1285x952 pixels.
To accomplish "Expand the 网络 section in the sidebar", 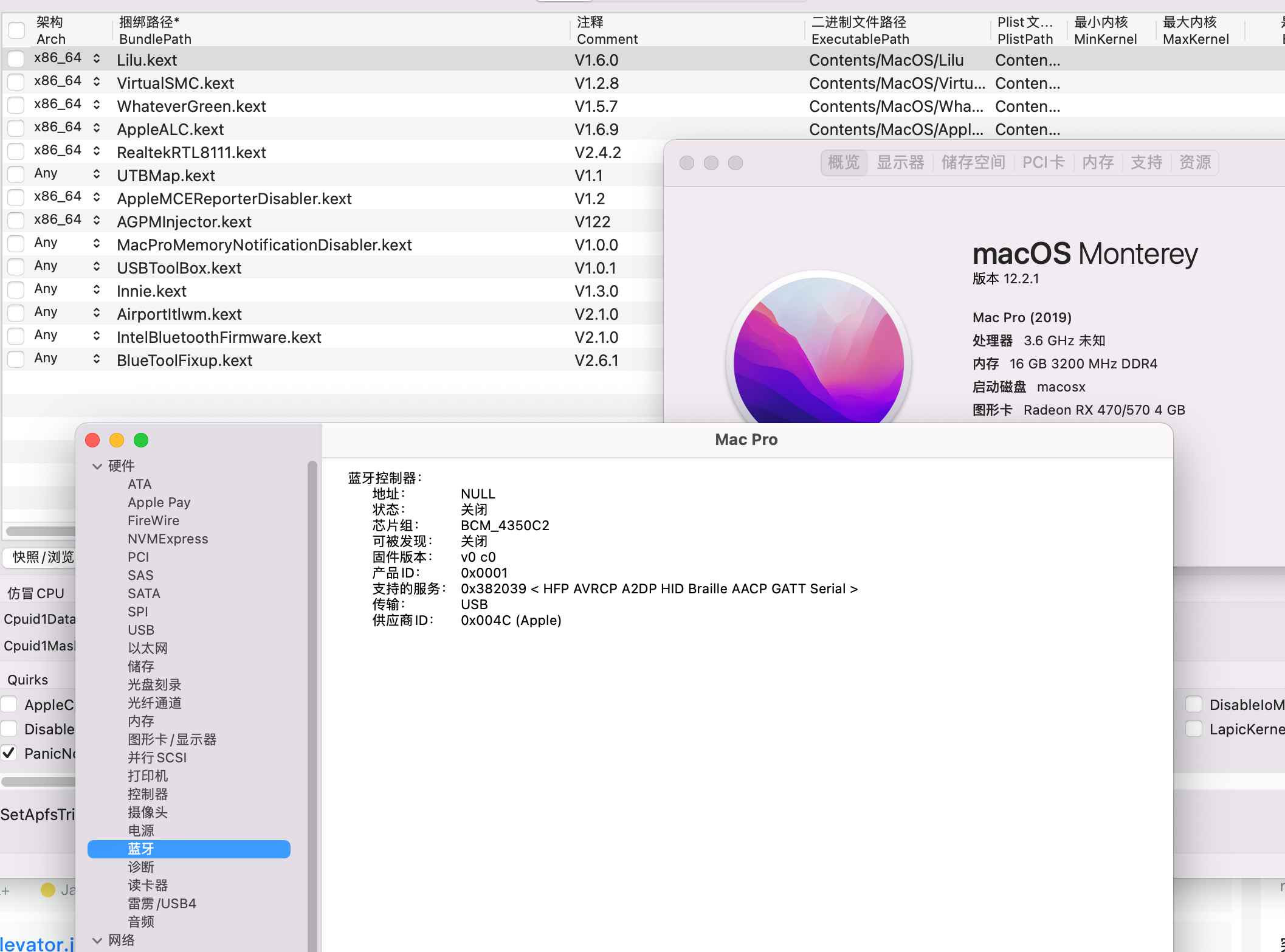I will point(97,940).
